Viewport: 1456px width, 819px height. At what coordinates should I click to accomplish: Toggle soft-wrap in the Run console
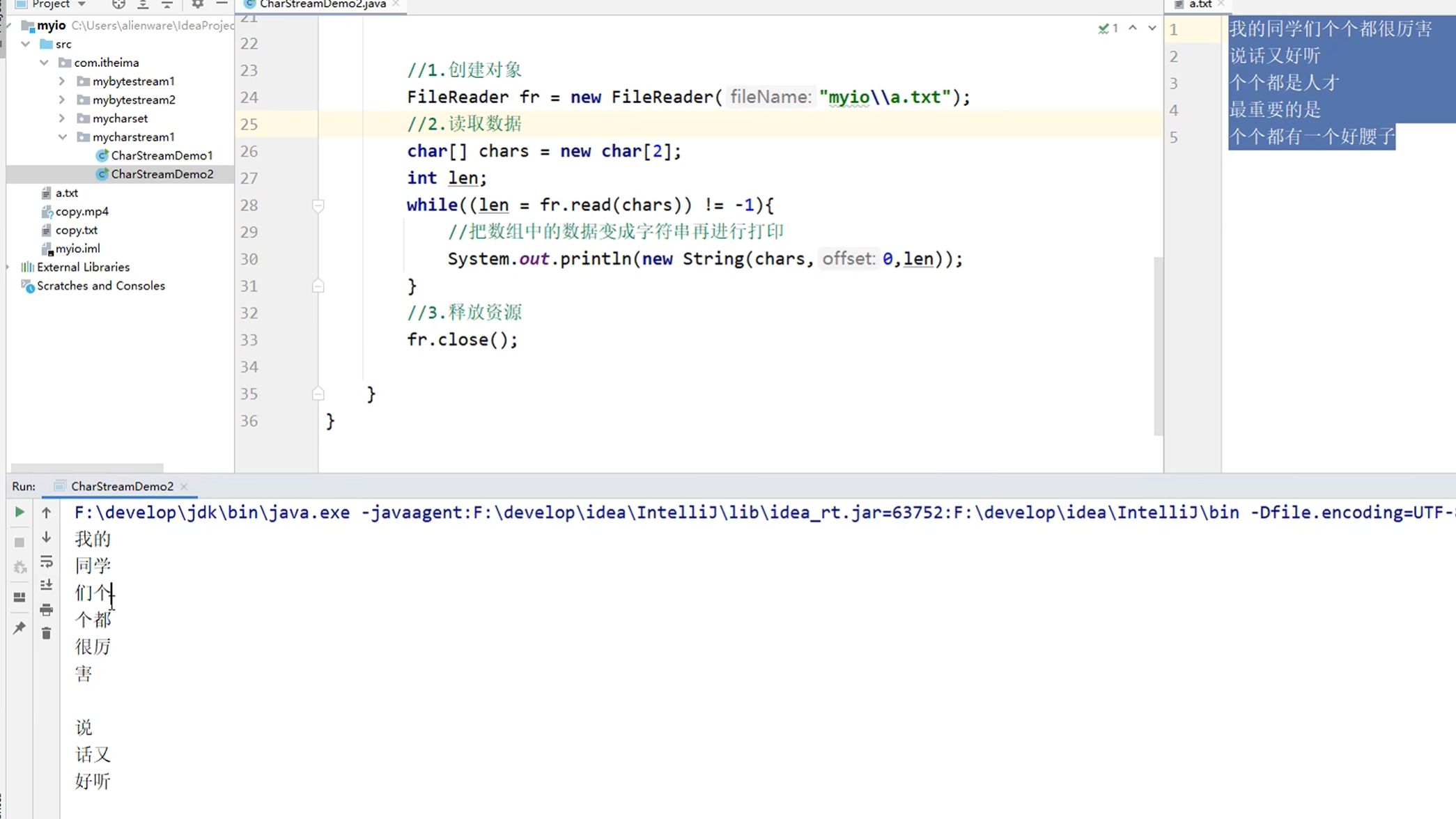click(x=46, y=561)
